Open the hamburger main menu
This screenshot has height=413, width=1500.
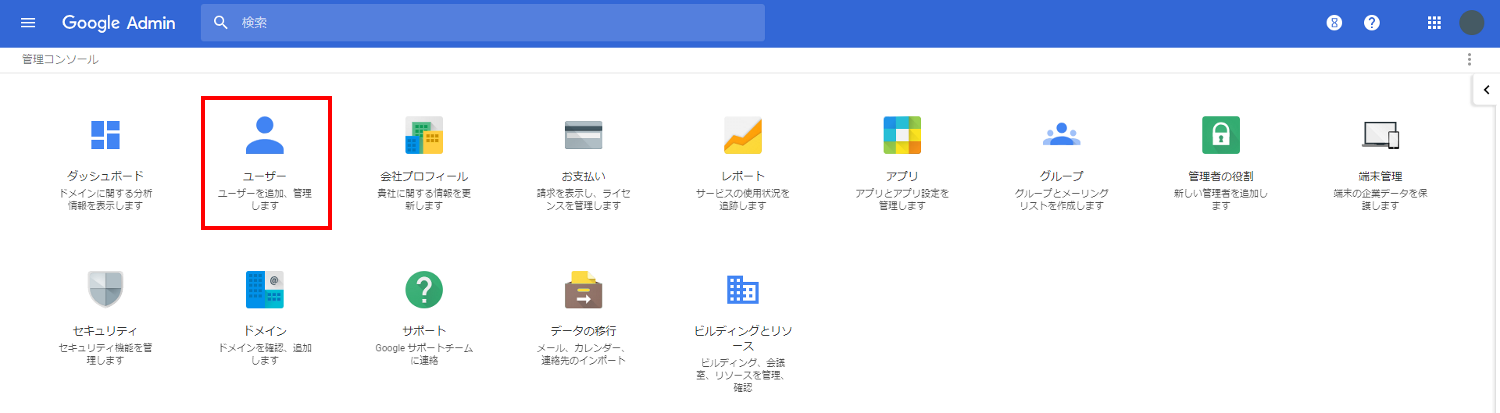point(28,22)
